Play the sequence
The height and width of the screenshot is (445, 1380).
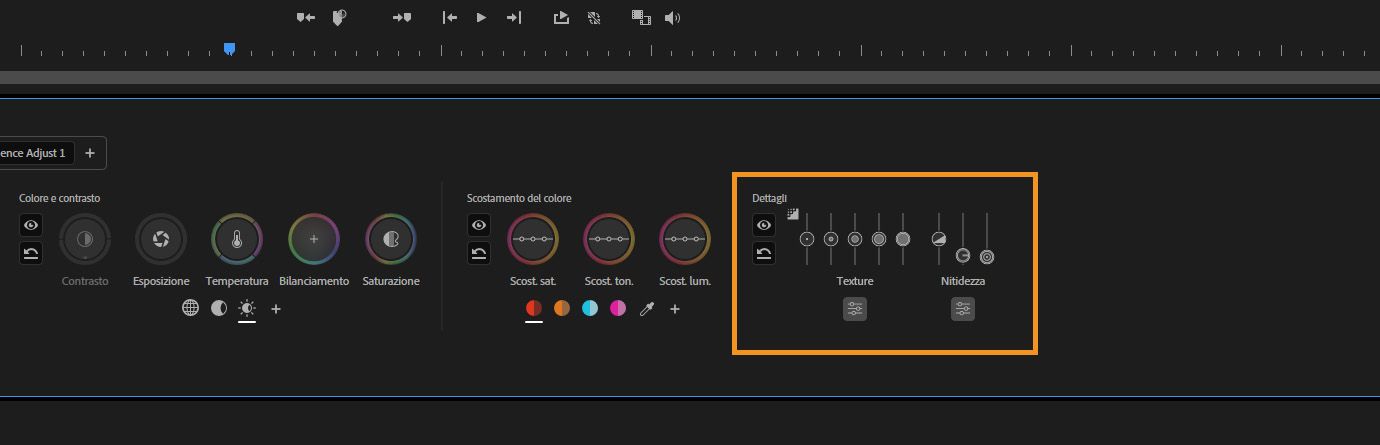click(x=481, y=18)
